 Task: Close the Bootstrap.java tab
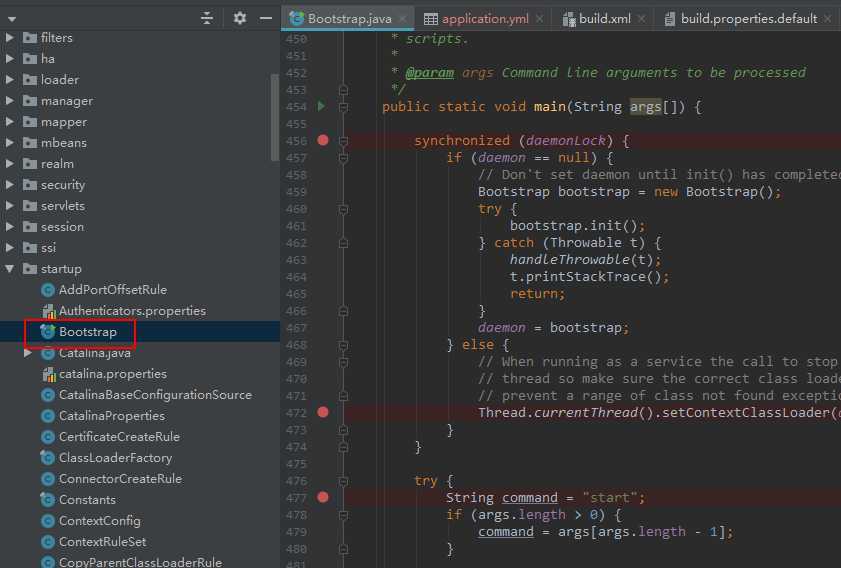[403, 19]
